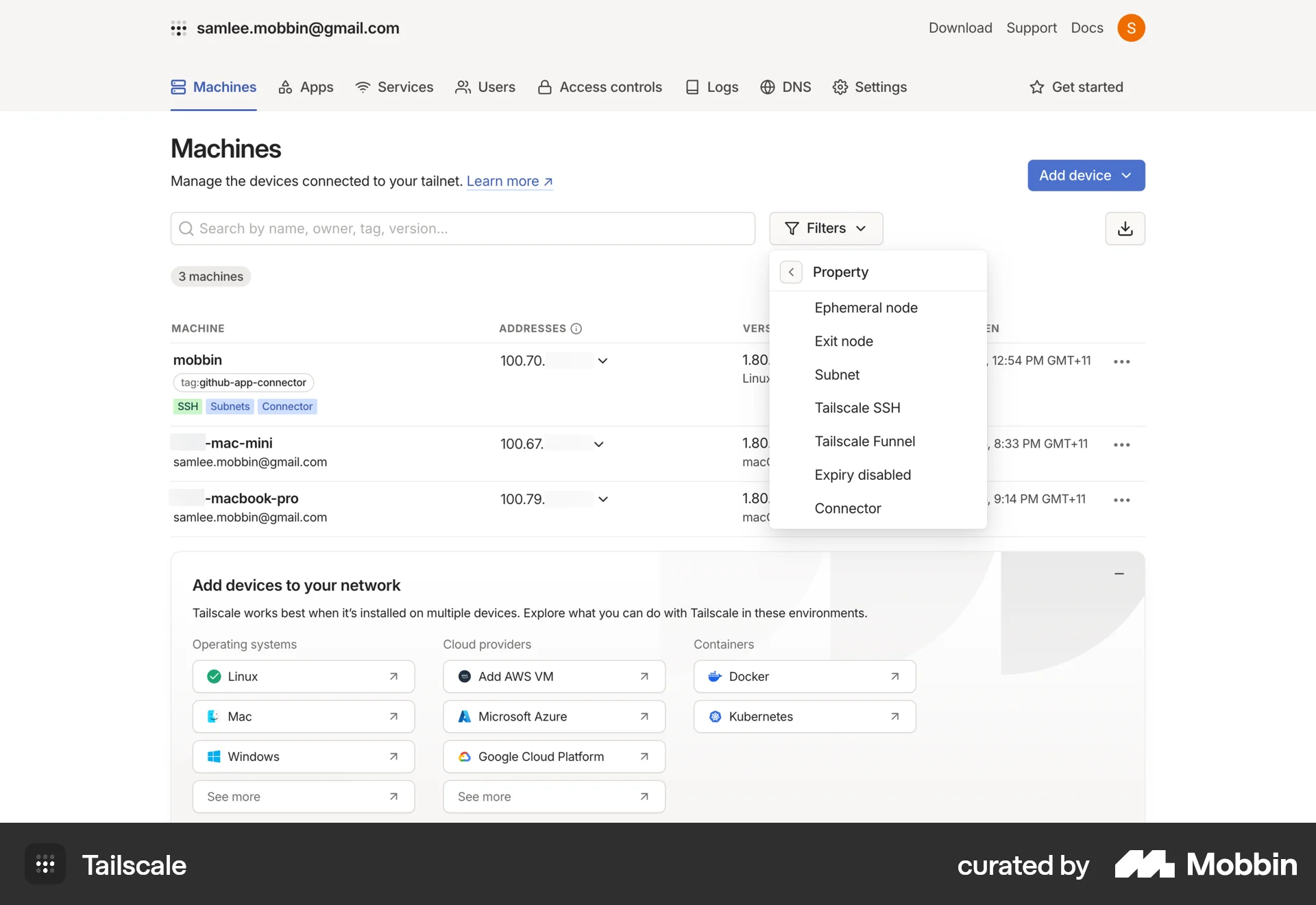Image resolution: width=1316 pixels, height=905 pixels.
Task: Toggle the Ephemeral node filter
Action: click(866, 308)
